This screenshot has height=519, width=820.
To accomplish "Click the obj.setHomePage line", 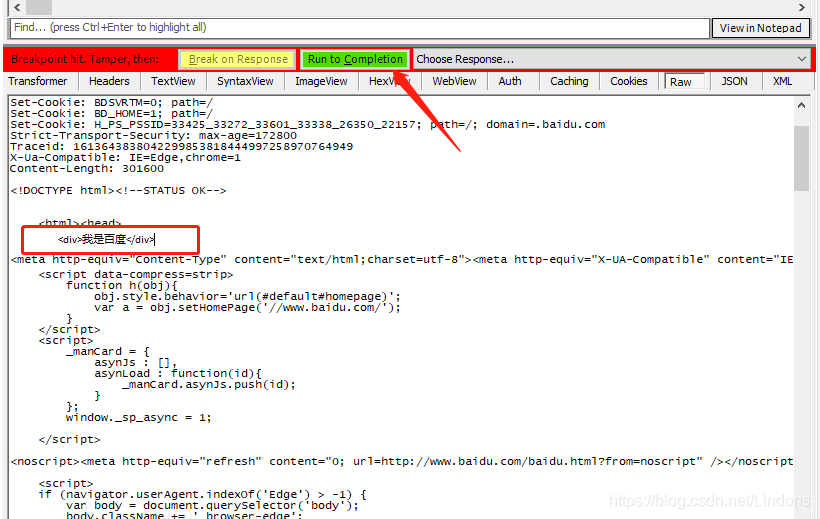I will point(247,308).
